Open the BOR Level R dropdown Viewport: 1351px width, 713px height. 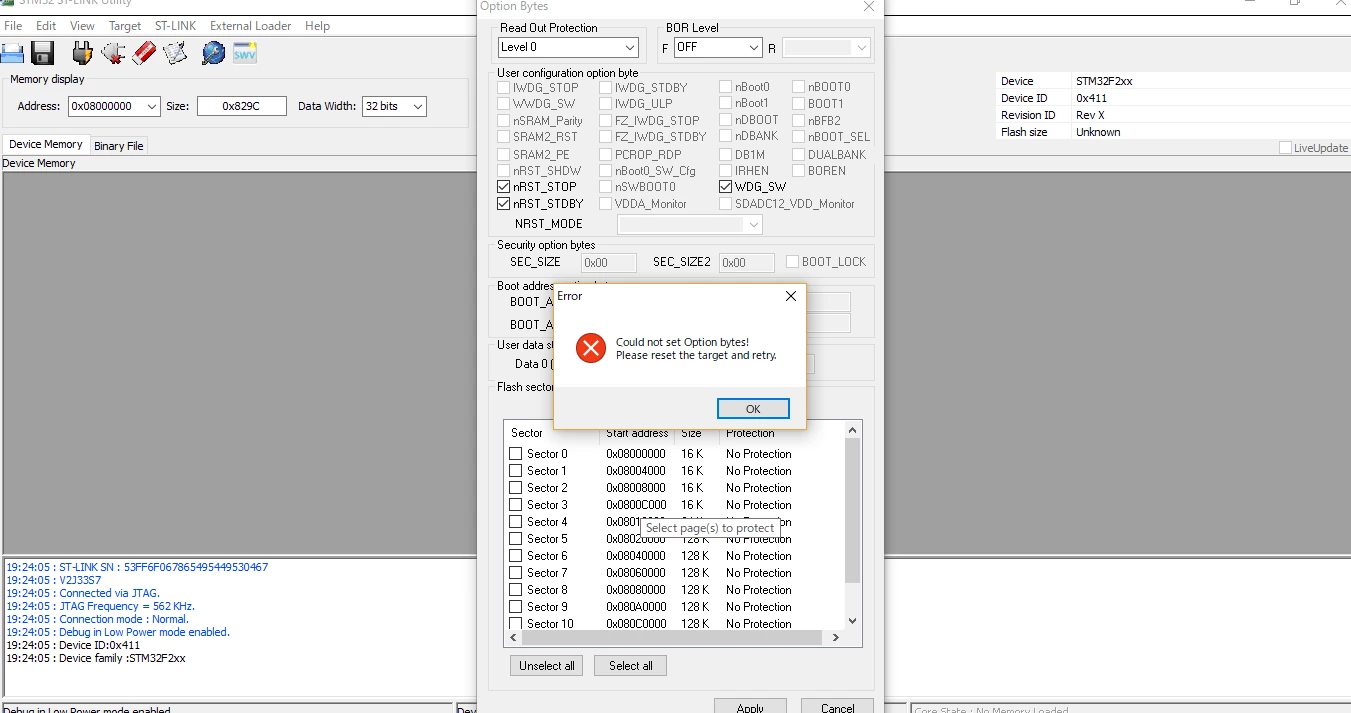point(826,47)
